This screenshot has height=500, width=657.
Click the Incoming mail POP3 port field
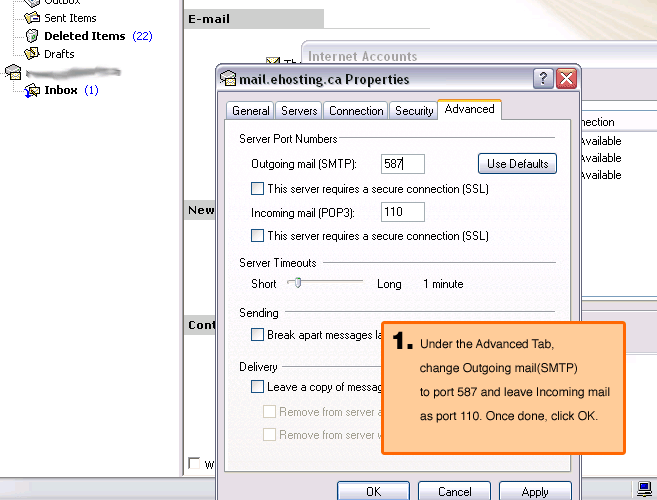(x=403, y=212)
